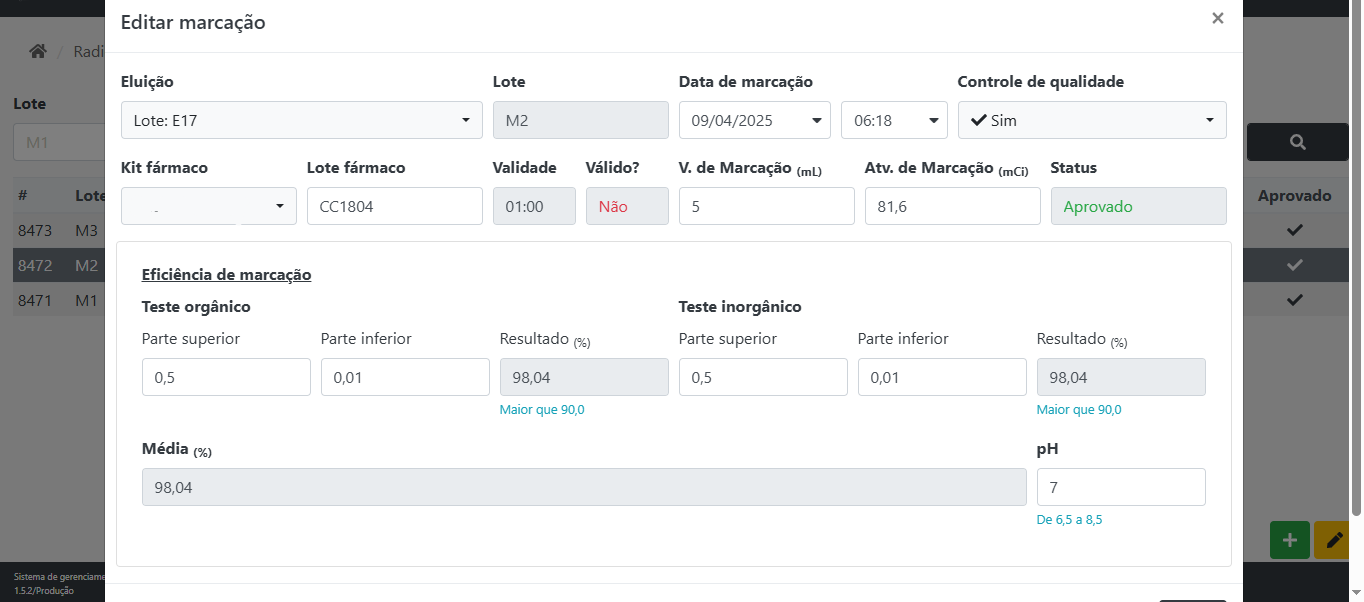Click the Lote fármaco field CC1804

394,206
